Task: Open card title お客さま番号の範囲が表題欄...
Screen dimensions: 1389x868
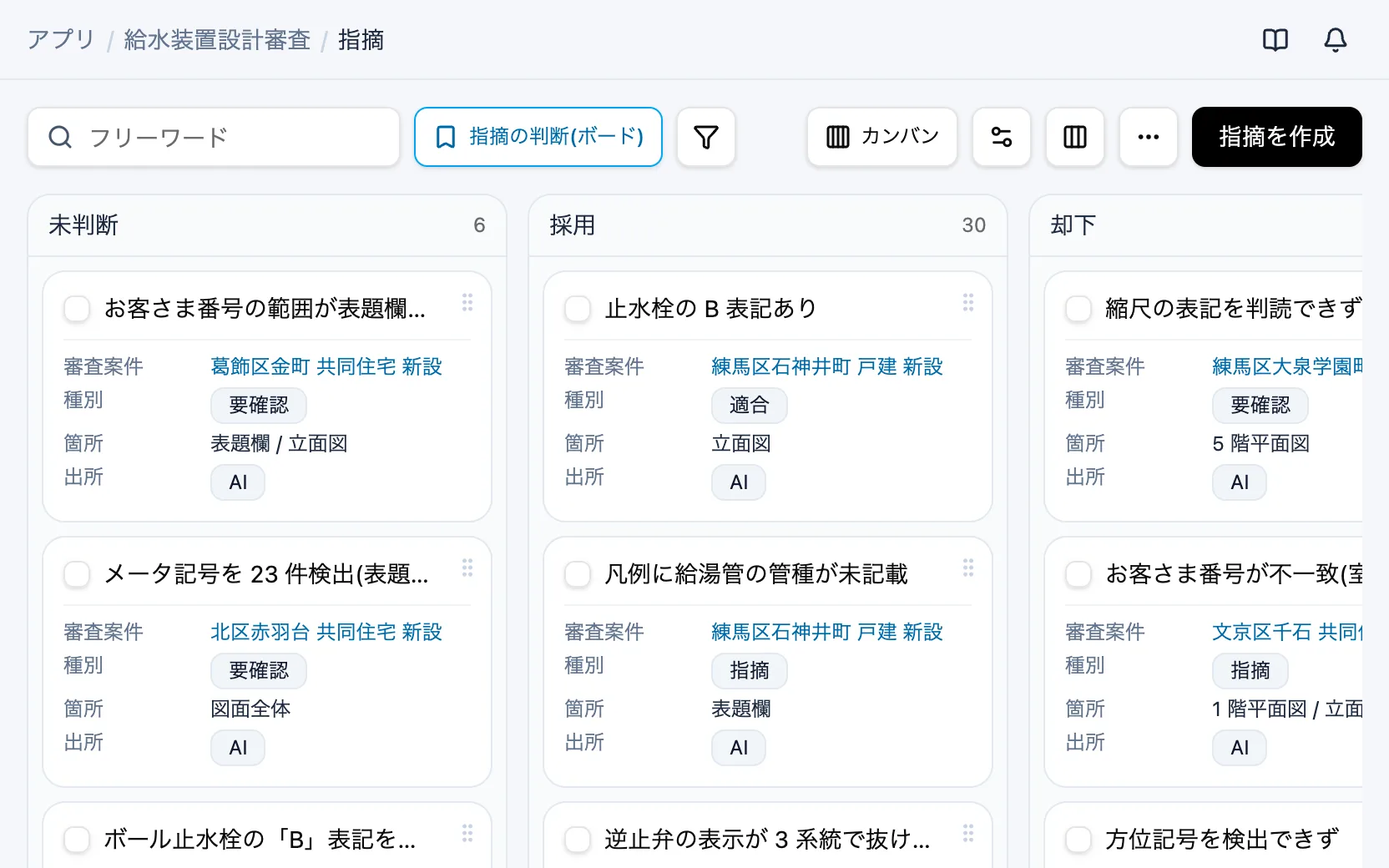Action: click(265, 309)
